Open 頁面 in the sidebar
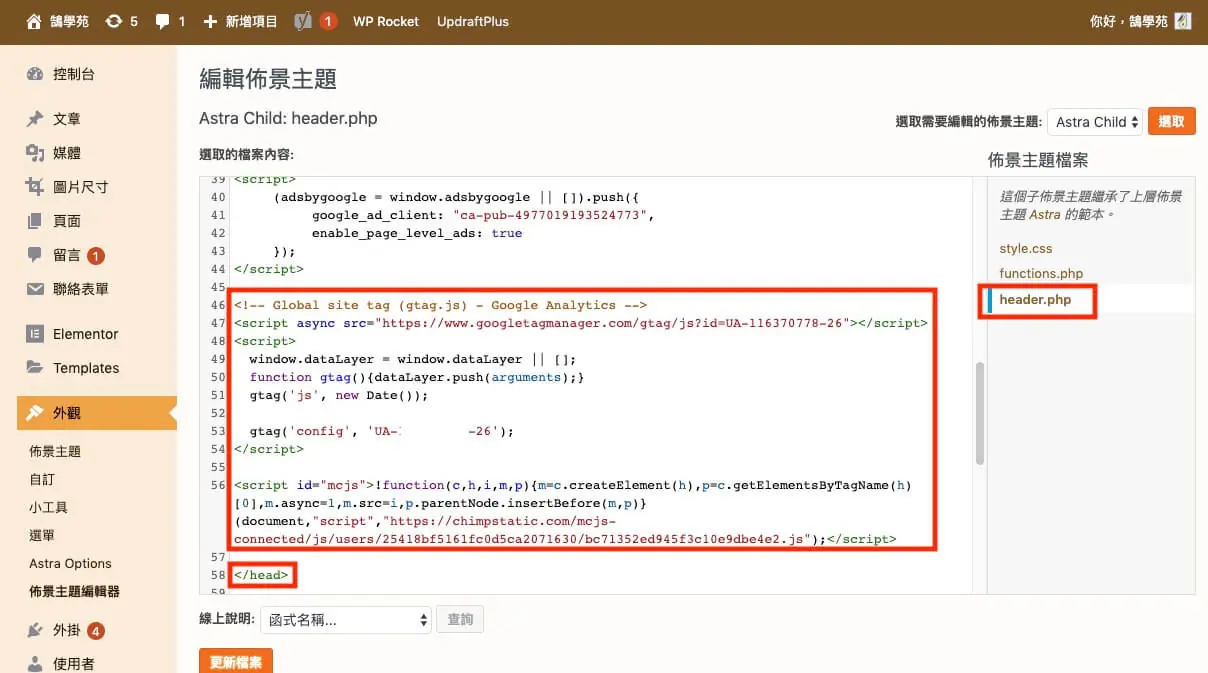The width and height of the screenshot is (1208, 673). pyautogui.click(x=67, y=221)
